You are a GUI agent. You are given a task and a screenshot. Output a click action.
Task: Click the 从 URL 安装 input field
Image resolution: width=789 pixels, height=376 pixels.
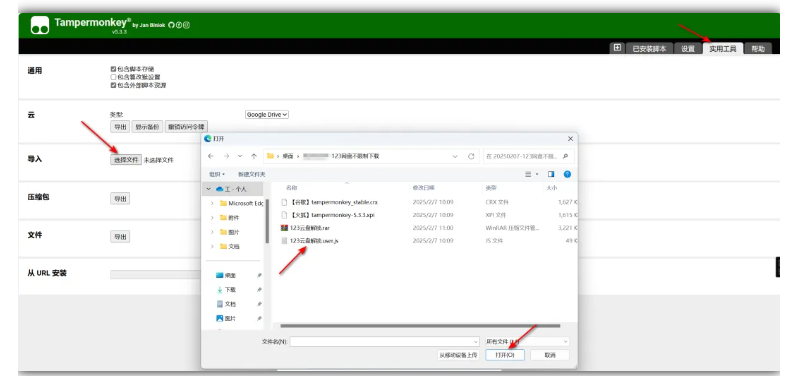(155, 274)
